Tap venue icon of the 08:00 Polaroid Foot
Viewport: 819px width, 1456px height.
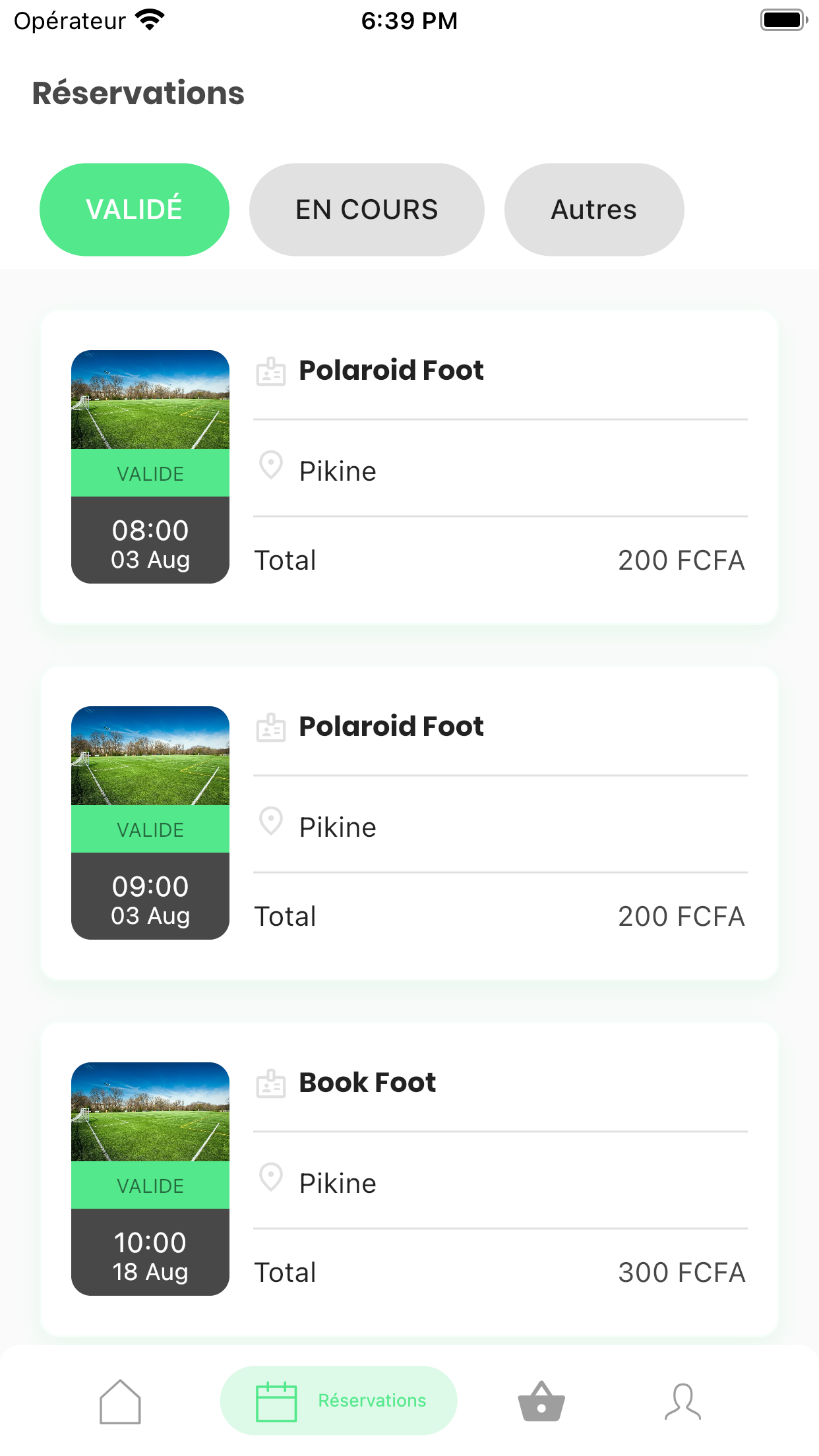[270, 371]
